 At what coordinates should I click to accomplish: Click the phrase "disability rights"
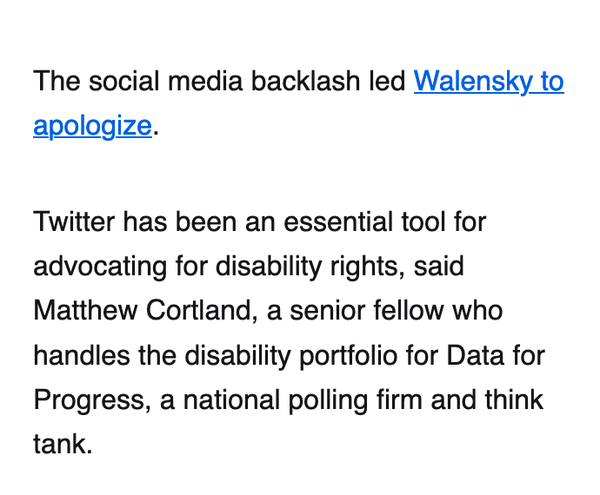331,265
